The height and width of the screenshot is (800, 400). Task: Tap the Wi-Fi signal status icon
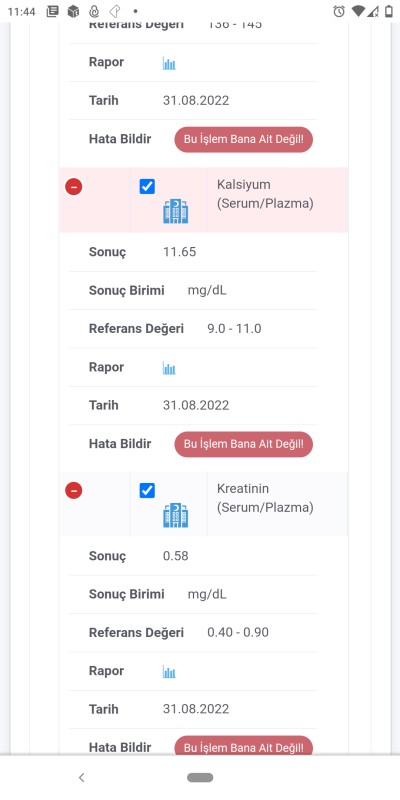[358, 11]
